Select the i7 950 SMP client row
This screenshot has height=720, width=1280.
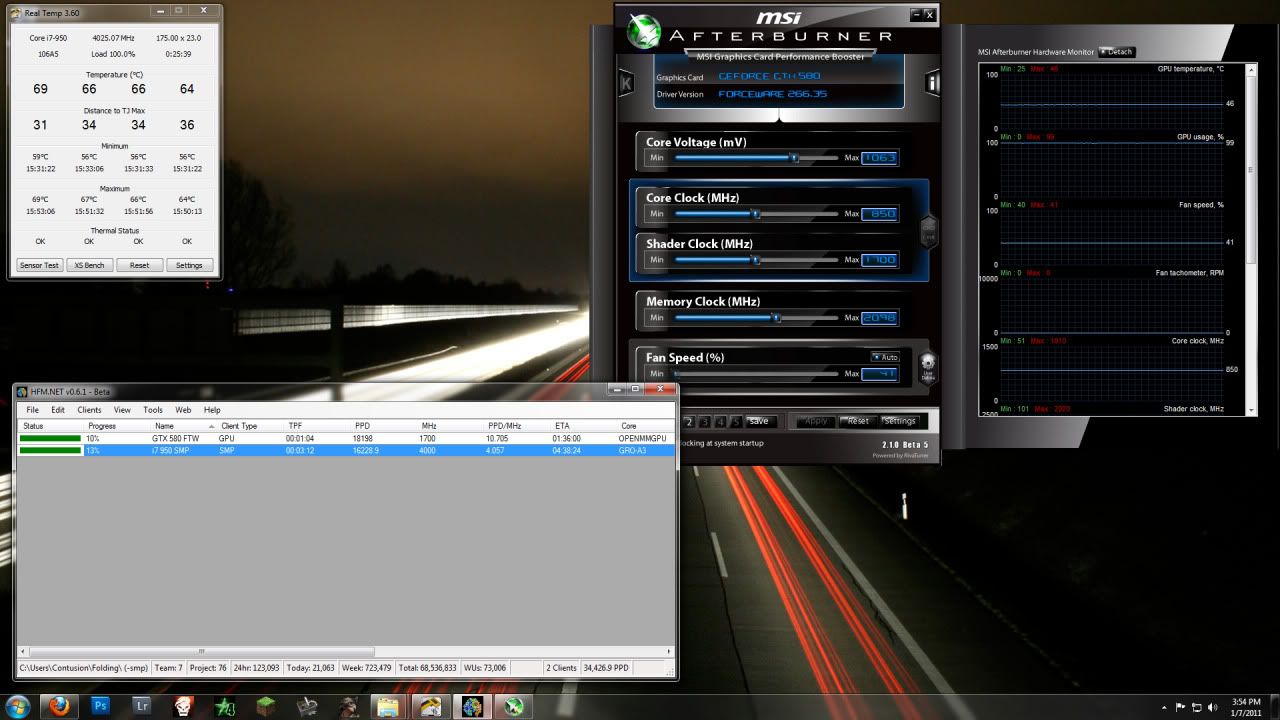tap(346, 450)
